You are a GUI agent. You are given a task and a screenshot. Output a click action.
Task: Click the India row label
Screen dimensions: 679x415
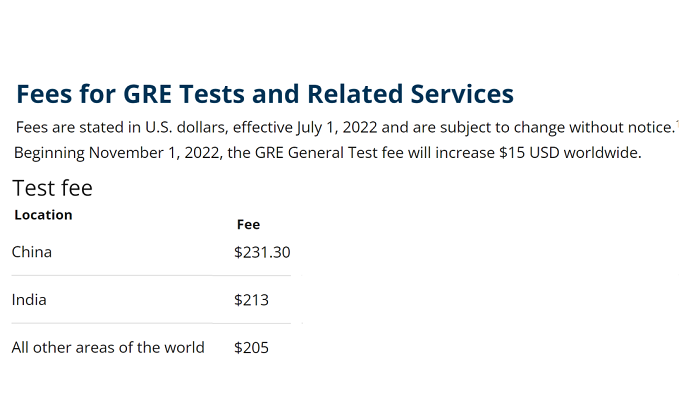29,300
